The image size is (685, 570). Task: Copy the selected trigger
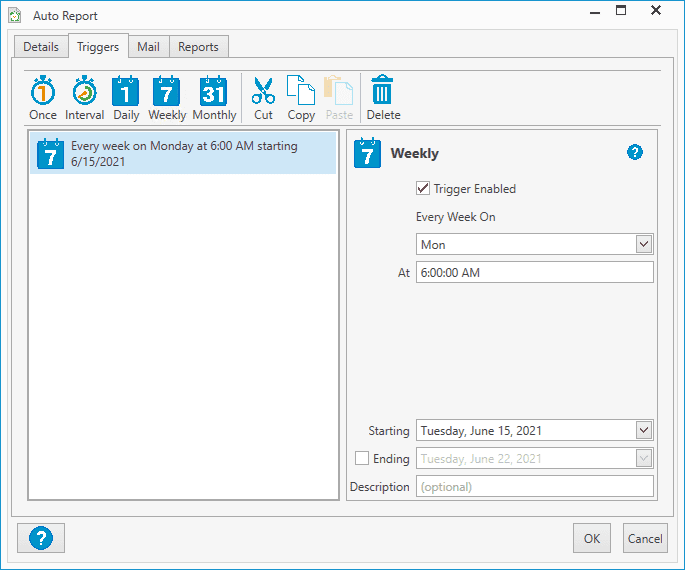[301, 98]
